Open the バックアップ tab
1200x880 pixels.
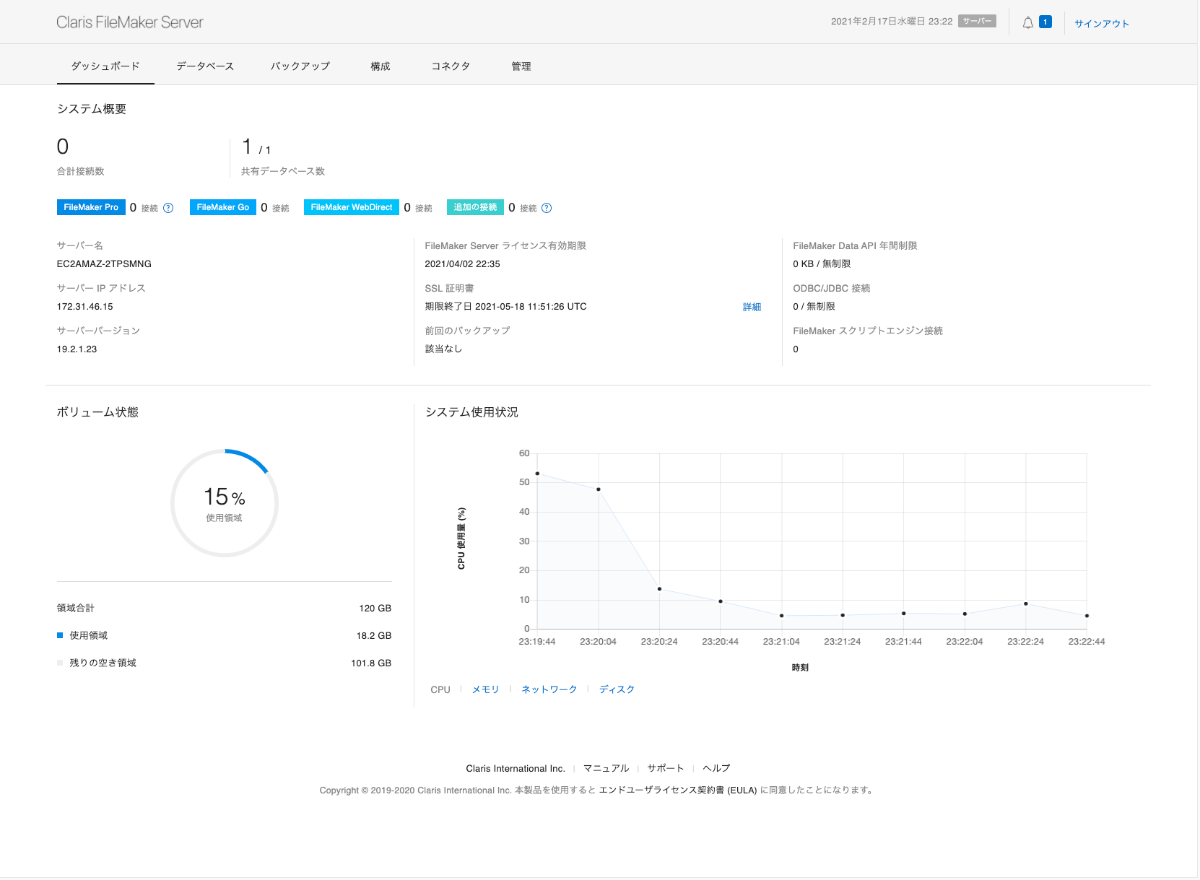[x=300, y=66]
